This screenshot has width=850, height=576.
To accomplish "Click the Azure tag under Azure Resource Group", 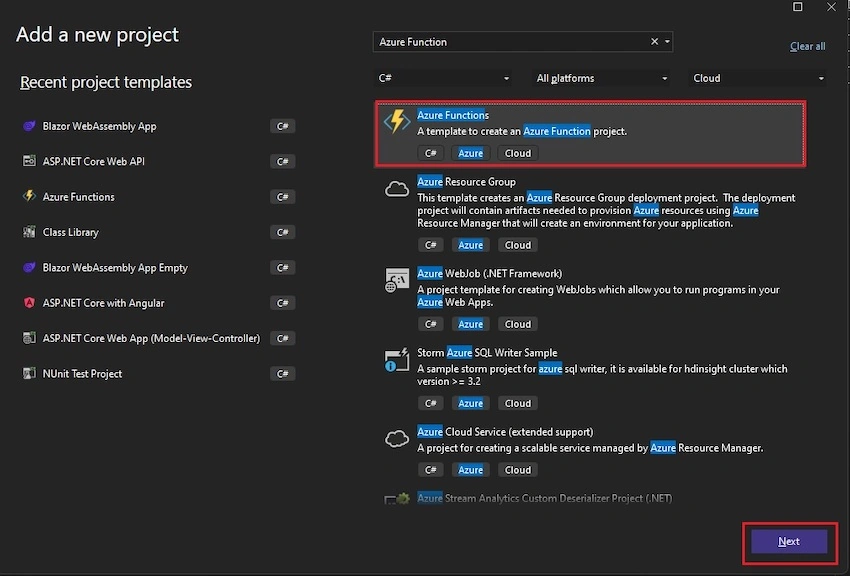I will [x=471, y=245].
